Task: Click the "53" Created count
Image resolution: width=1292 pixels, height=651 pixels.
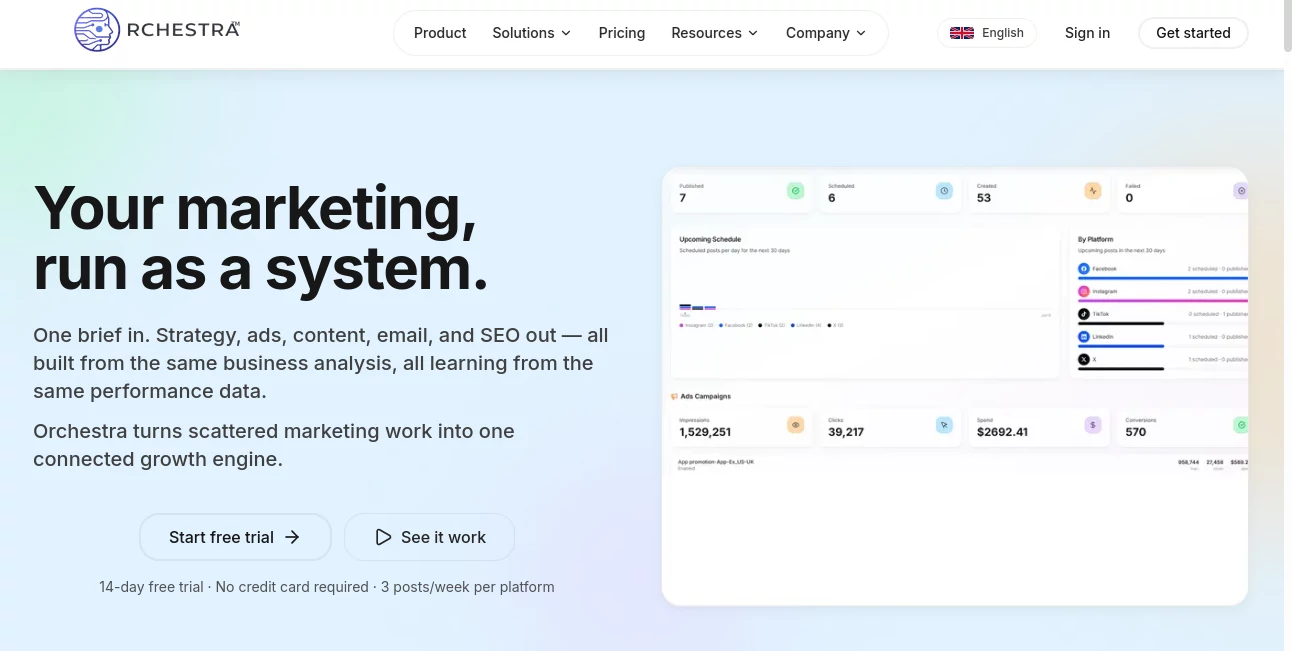Action: point(984,198)
